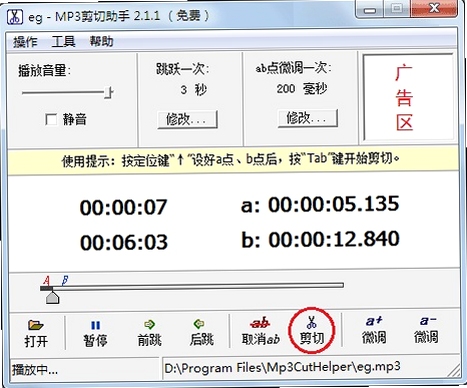Click the b: 00:00:12.840 time display
This screenshot has width=467, height=388.
click(320, 239)
